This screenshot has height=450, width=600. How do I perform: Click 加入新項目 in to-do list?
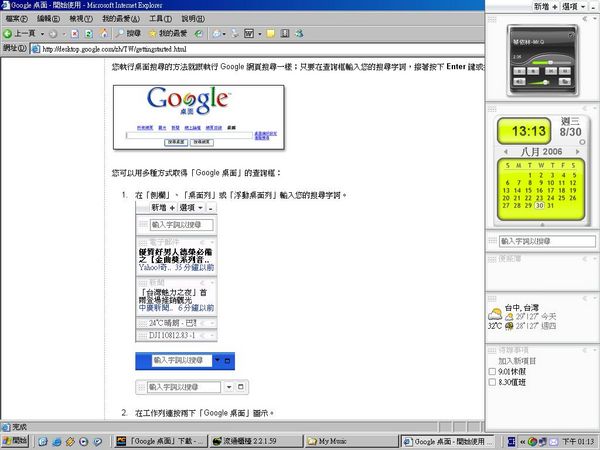pos(517,361)
